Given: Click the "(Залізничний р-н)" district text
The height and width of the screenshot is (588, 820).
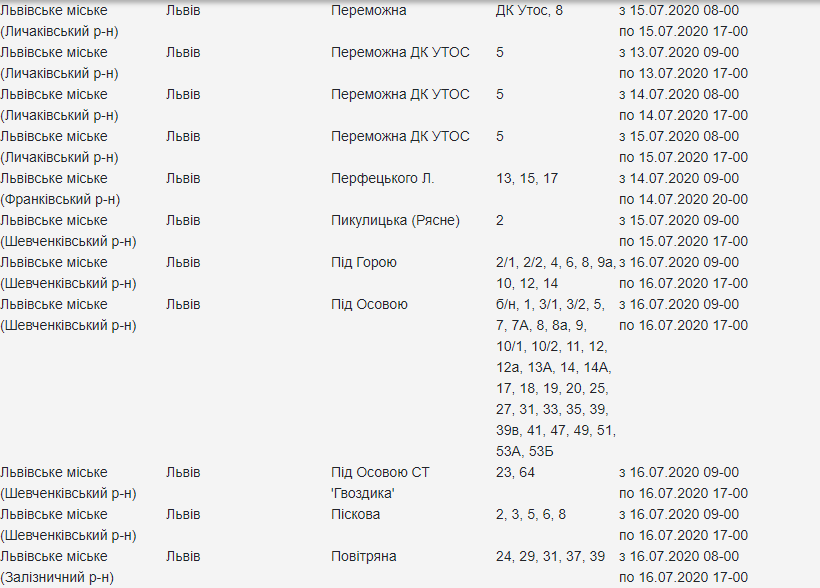Looking at the screenshot, I should (57, 577).
